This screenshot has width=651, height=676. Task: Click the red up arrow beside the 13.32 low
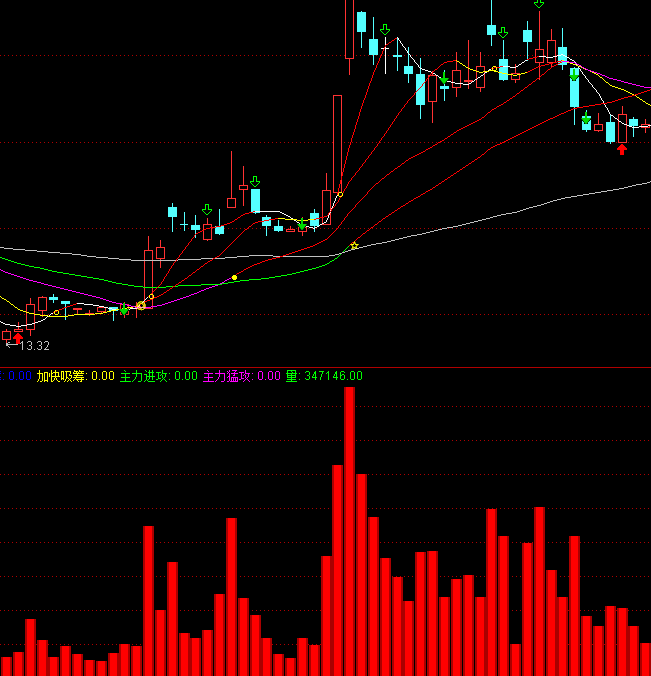click(17, 337)
